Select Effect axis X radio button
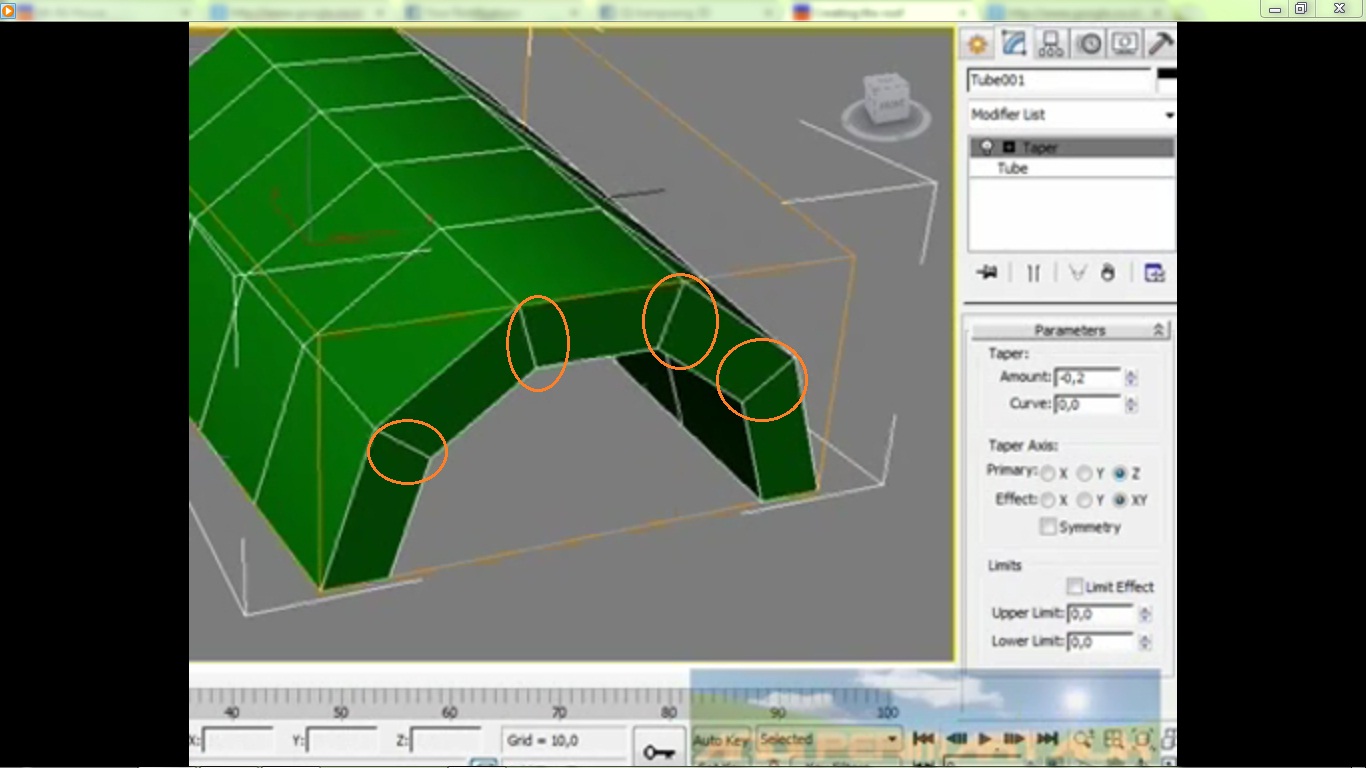 coord(1048,500)
